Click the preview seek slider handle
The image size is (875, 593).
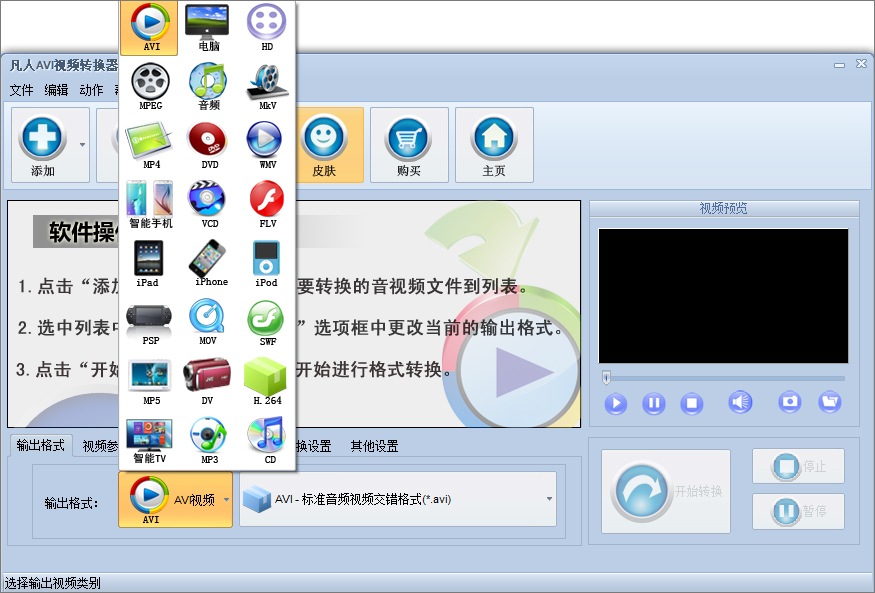(606, 378)
